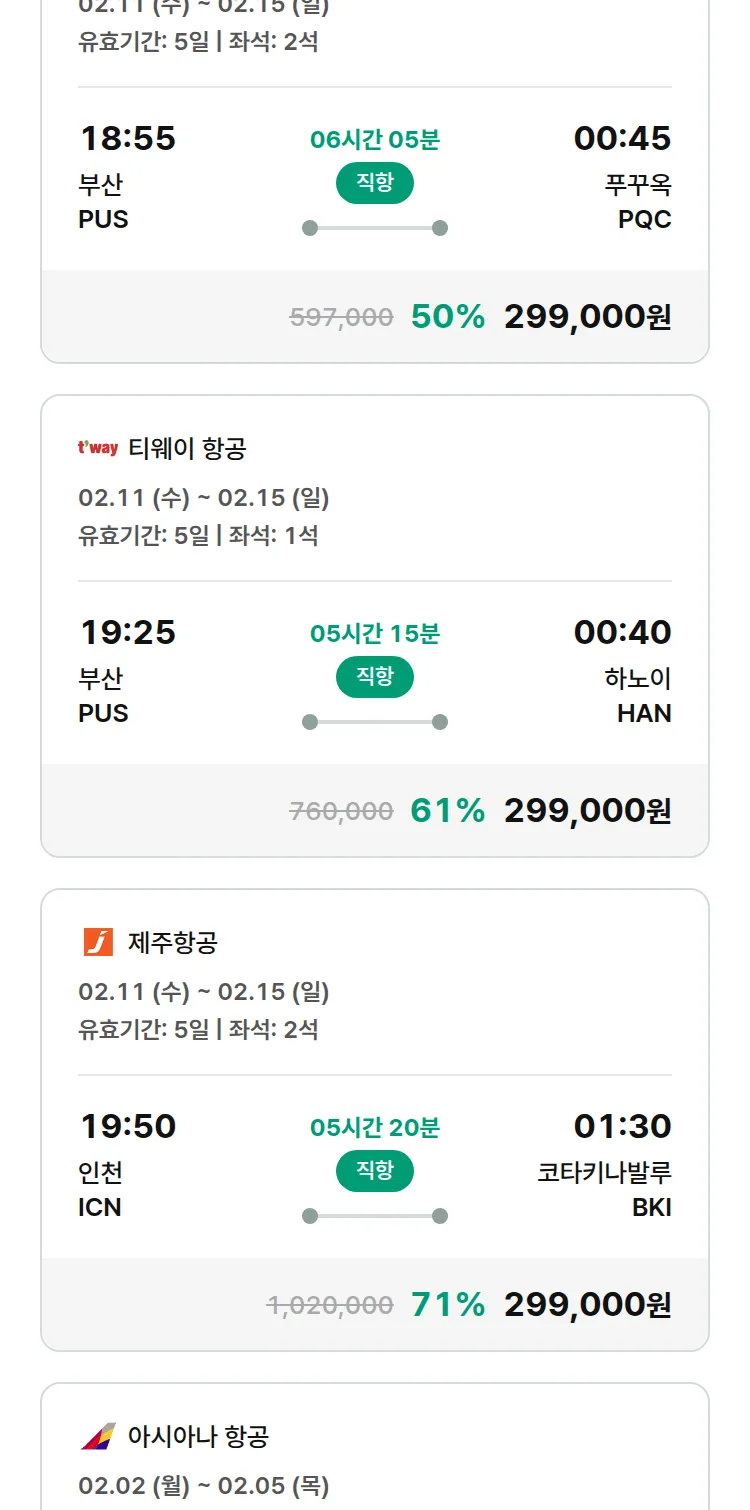Viewport: 750px width, 1510px height.
Task: Click the Jeju Air orange logo icon
Action: 98,942
